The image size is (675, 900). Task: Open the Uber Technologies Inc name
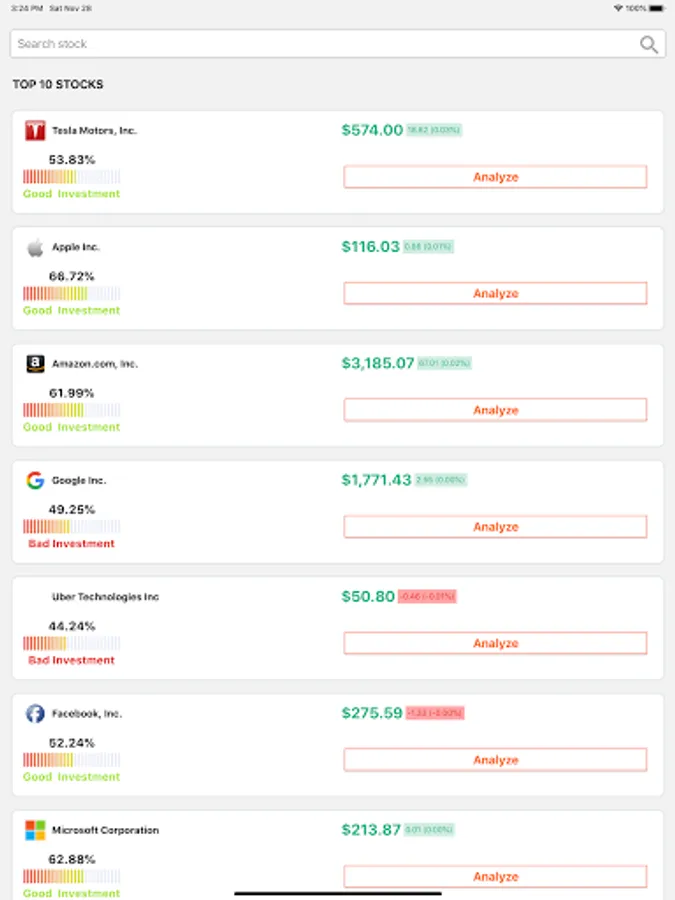105,597
